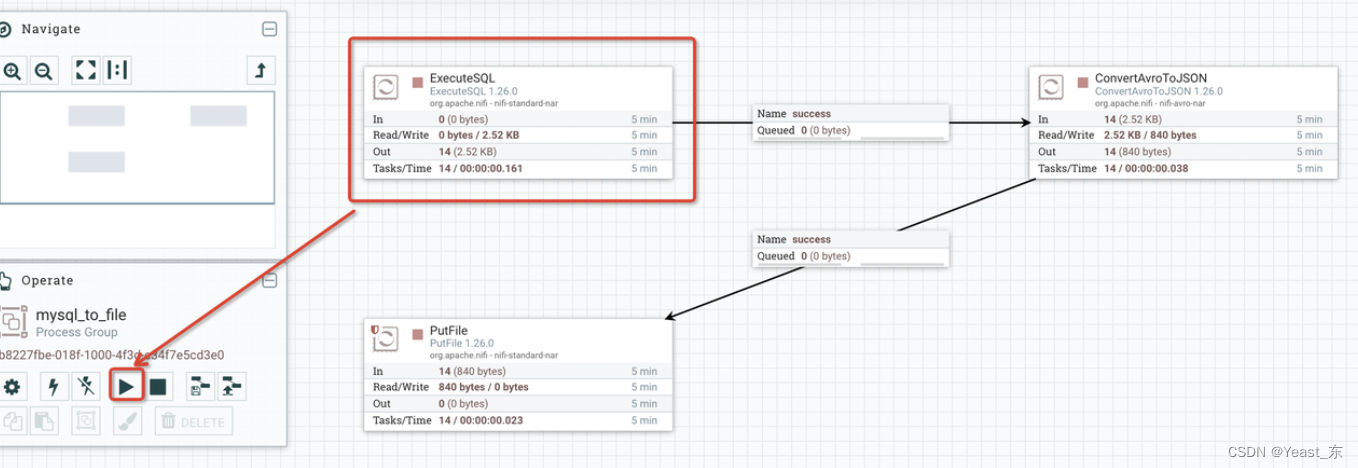
Task: Click the birdseye overview minimap
Action: pyautogui.click(x=137, y=147)
